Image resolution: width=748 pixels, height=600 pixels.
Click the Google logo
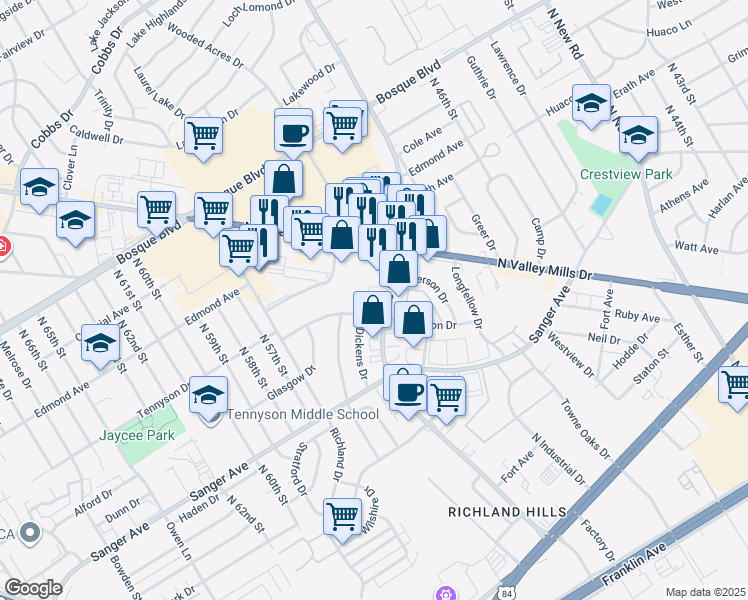pyautogui.click(x=33, y=587)
